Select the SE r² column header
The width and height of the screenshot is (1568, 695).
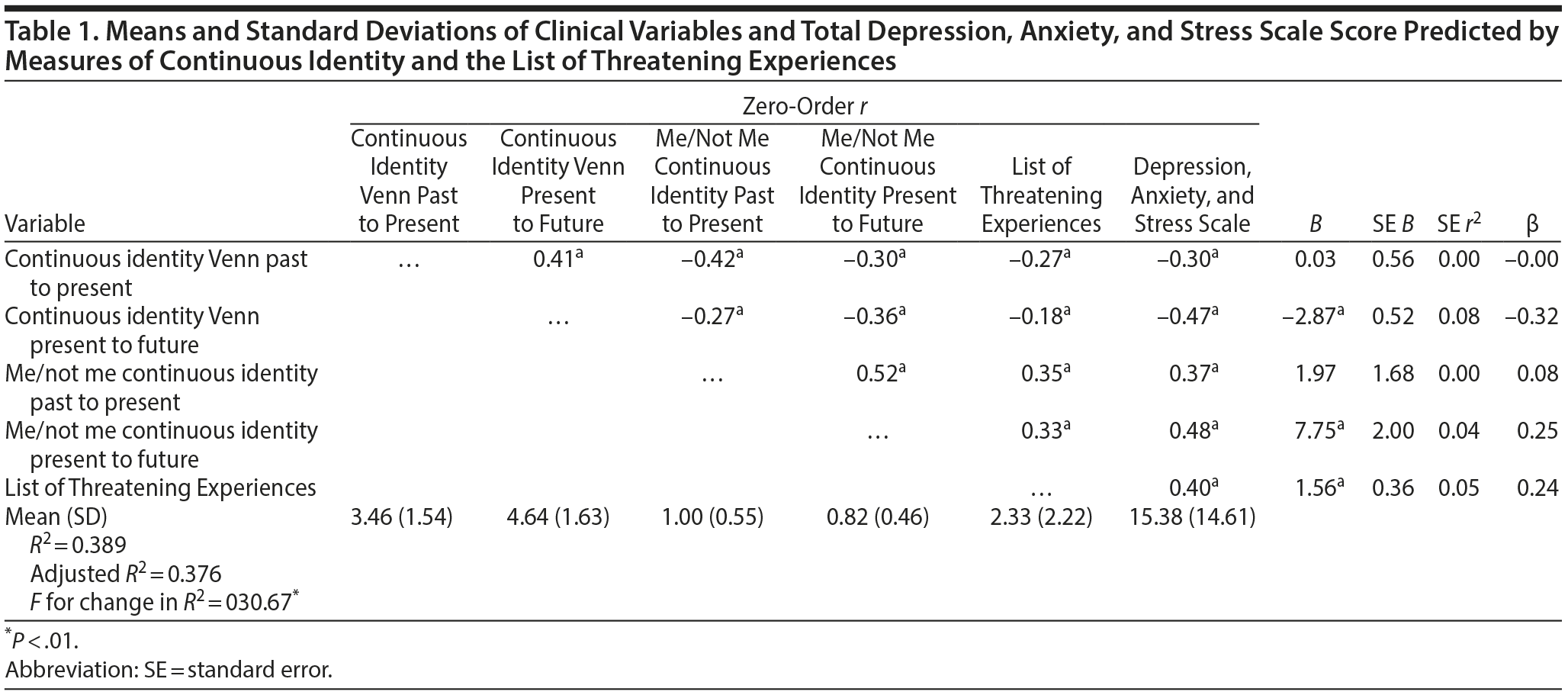[1458, 224]
